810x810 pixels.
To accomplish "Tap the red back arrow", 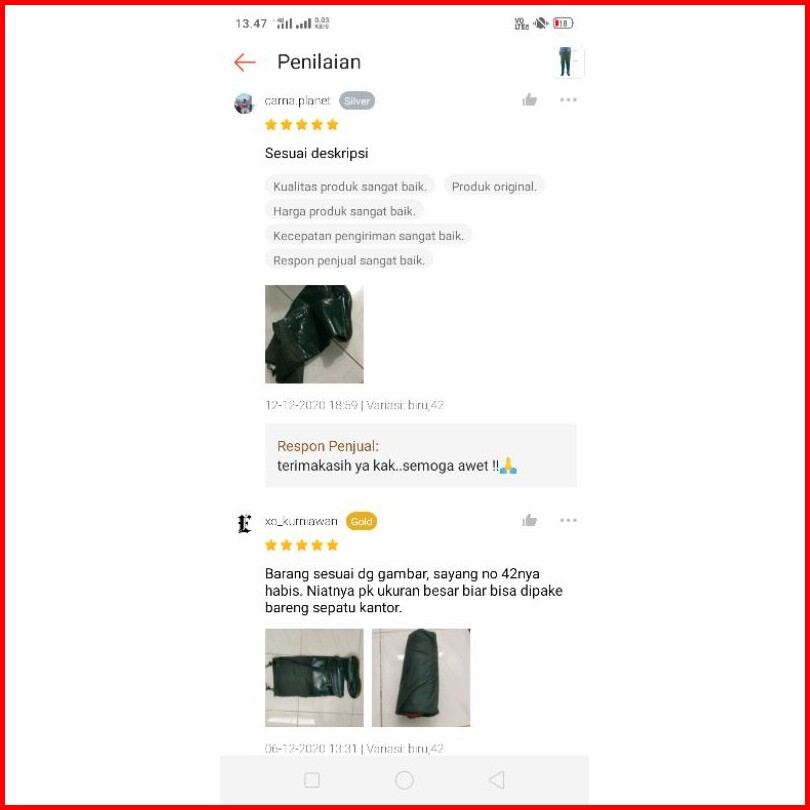I will 245,63.
